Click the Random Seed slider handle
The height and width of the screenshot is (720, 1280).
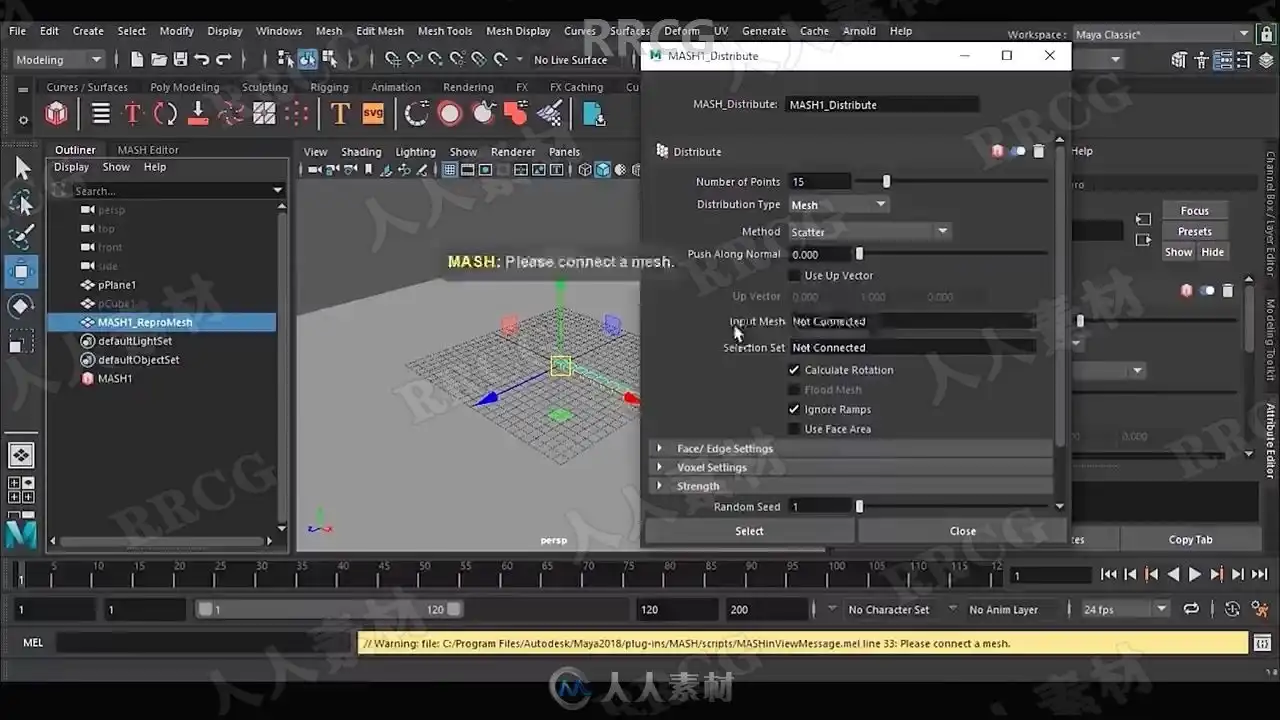pyautogui.click(x=859, y=507)
